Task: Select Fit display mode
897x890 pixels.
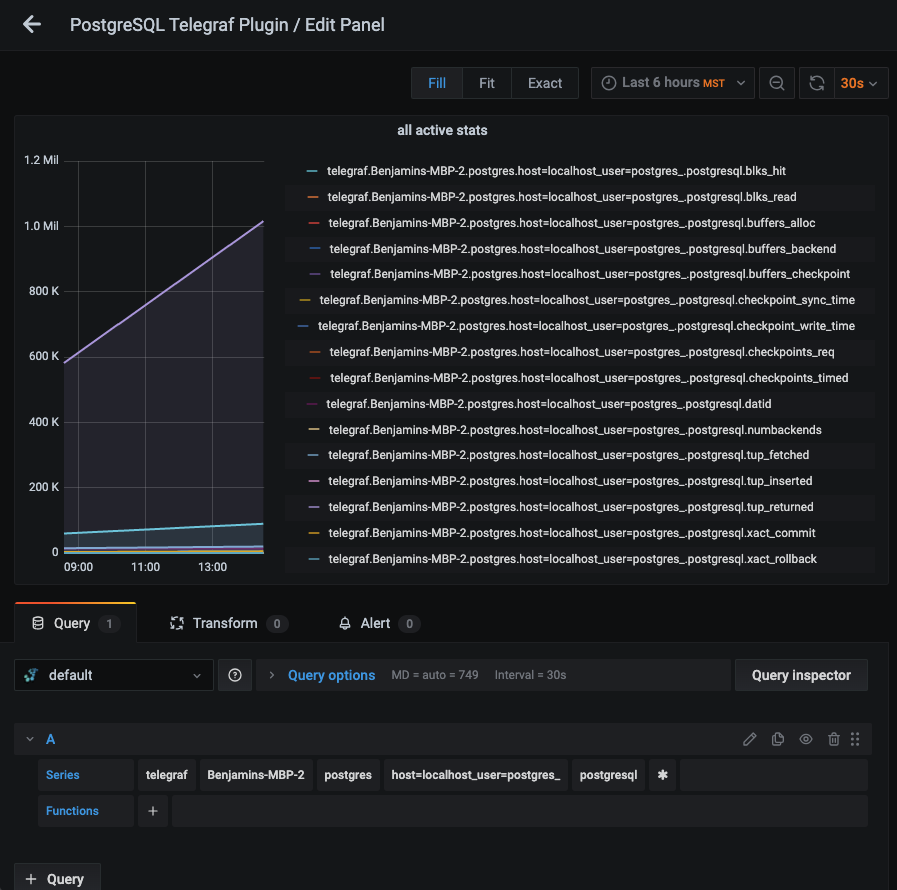Action: click(487, 83)
